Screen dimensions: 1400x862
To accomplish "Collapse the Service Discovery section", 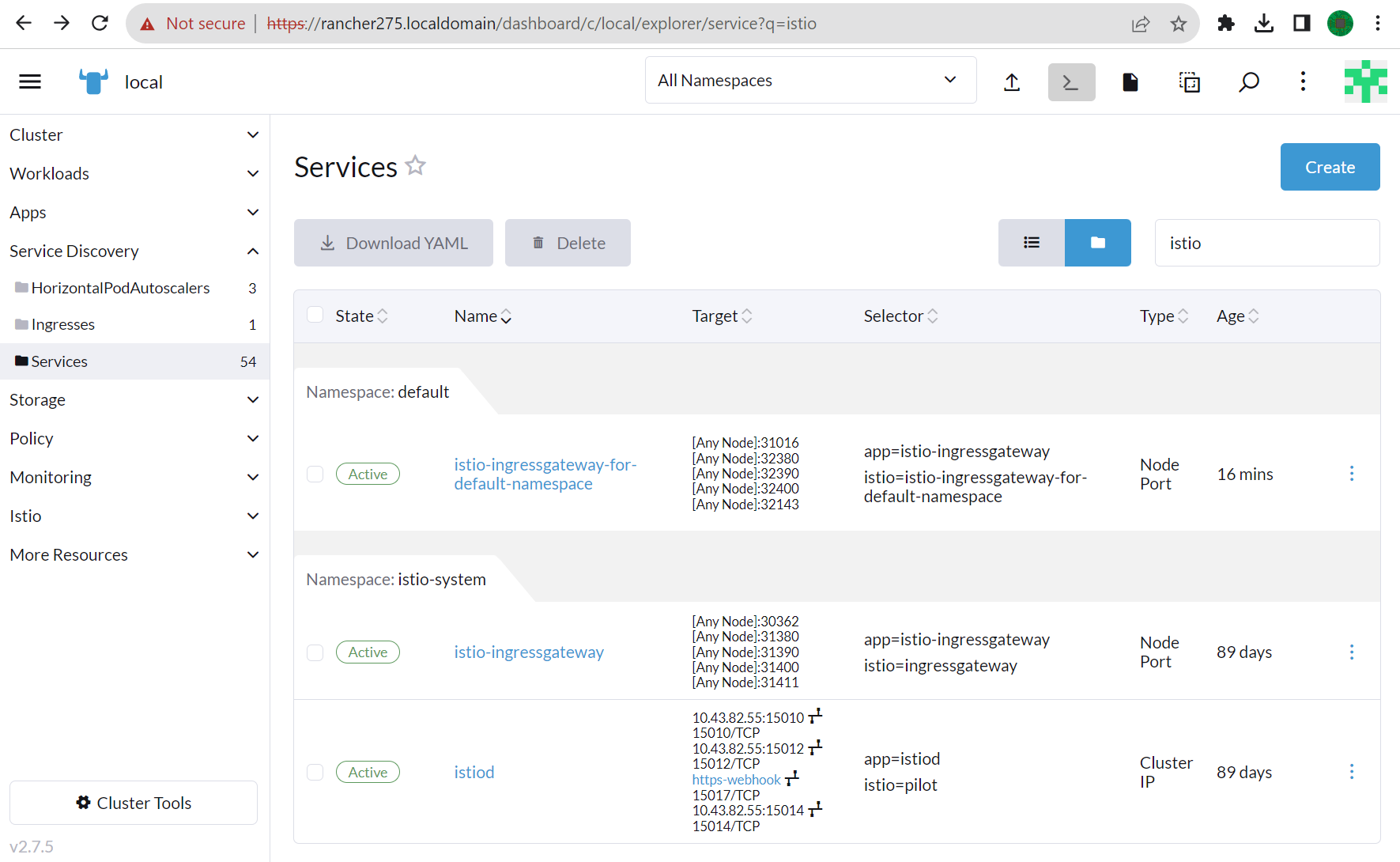I will click(x=134, y=251).
